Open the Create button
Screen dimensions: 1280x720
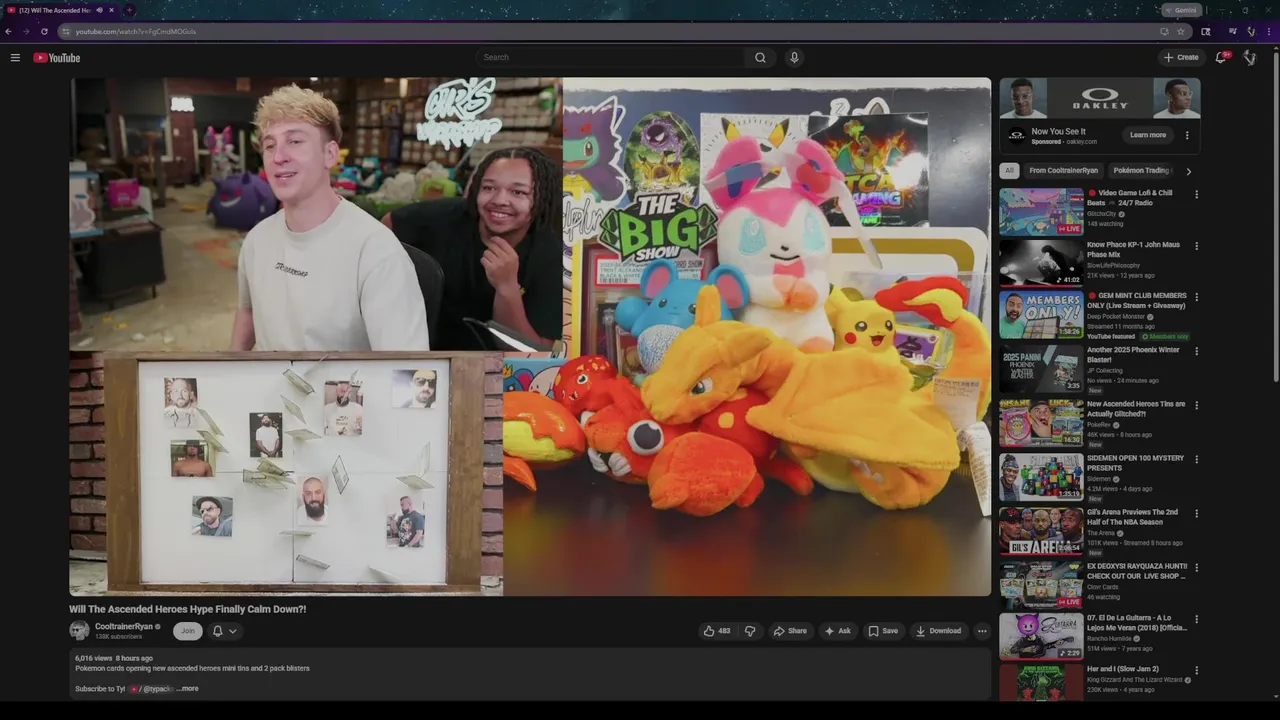tap(1181, 57)
